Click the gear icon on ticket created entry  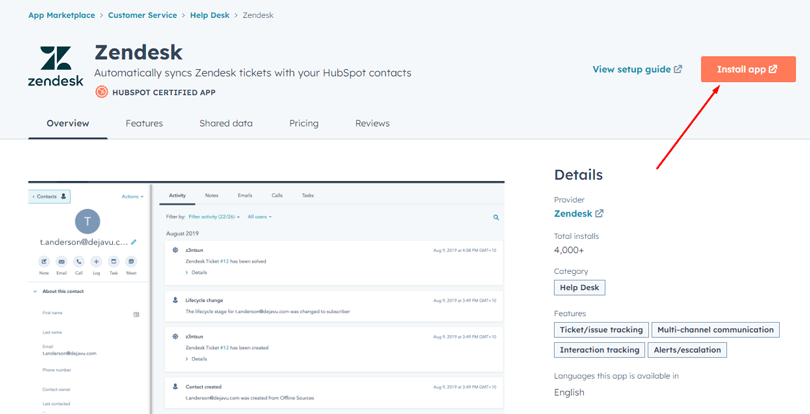pos(175,336)
